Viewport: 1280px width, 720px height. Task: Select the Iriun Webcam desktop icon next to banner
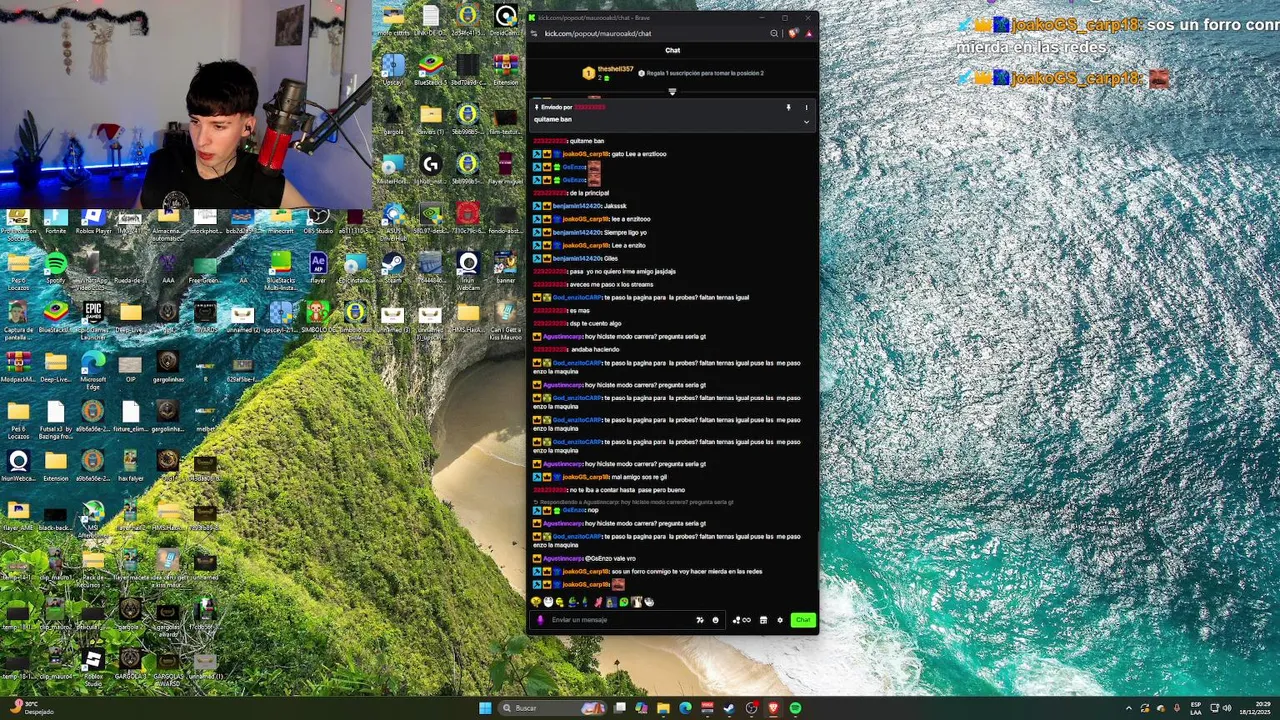(468, 268)
